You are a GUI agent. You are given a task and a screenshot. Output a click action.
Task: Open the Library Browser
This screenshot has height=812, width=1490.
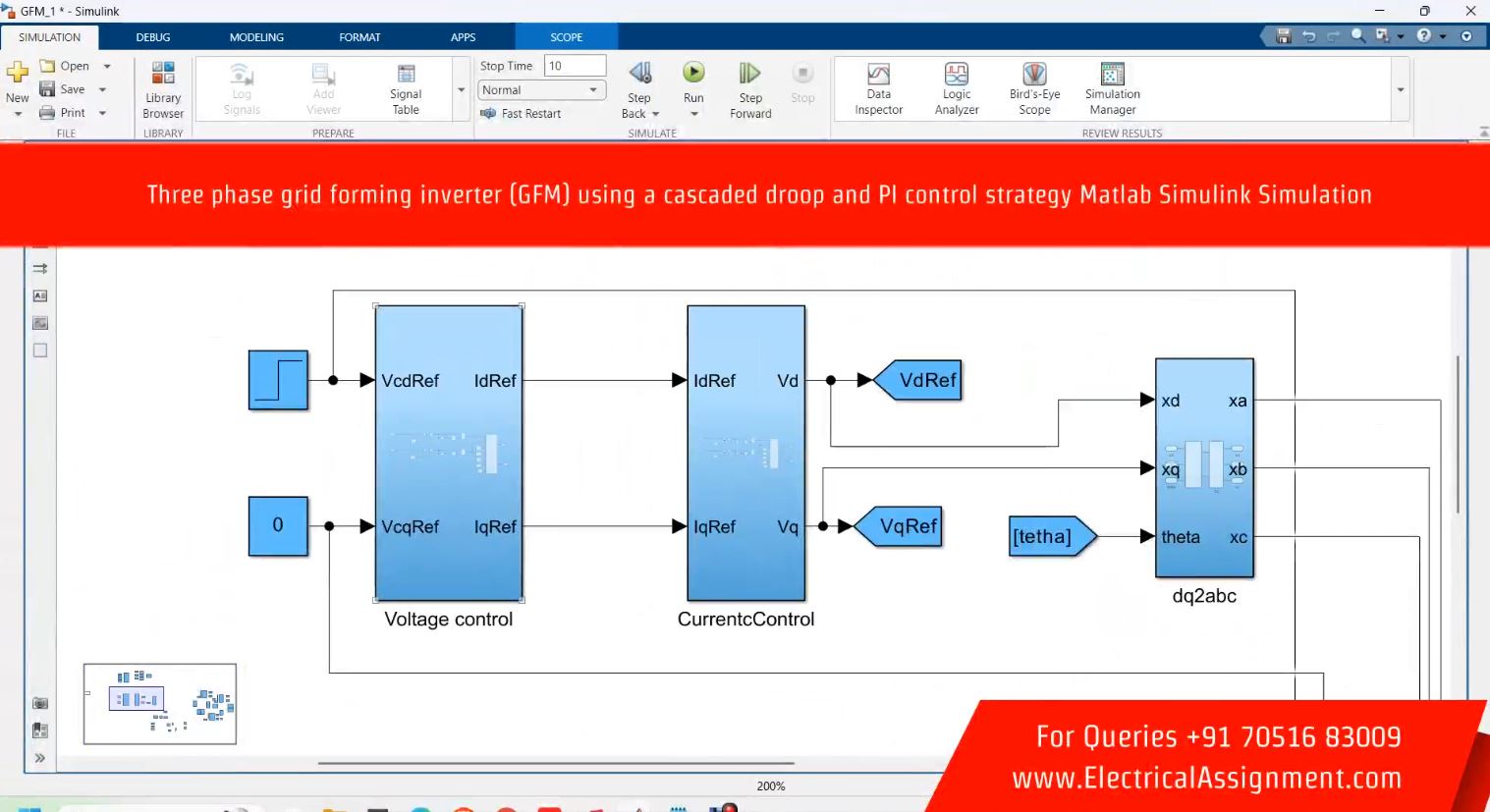pyautogui.click(x=163, y=88)
